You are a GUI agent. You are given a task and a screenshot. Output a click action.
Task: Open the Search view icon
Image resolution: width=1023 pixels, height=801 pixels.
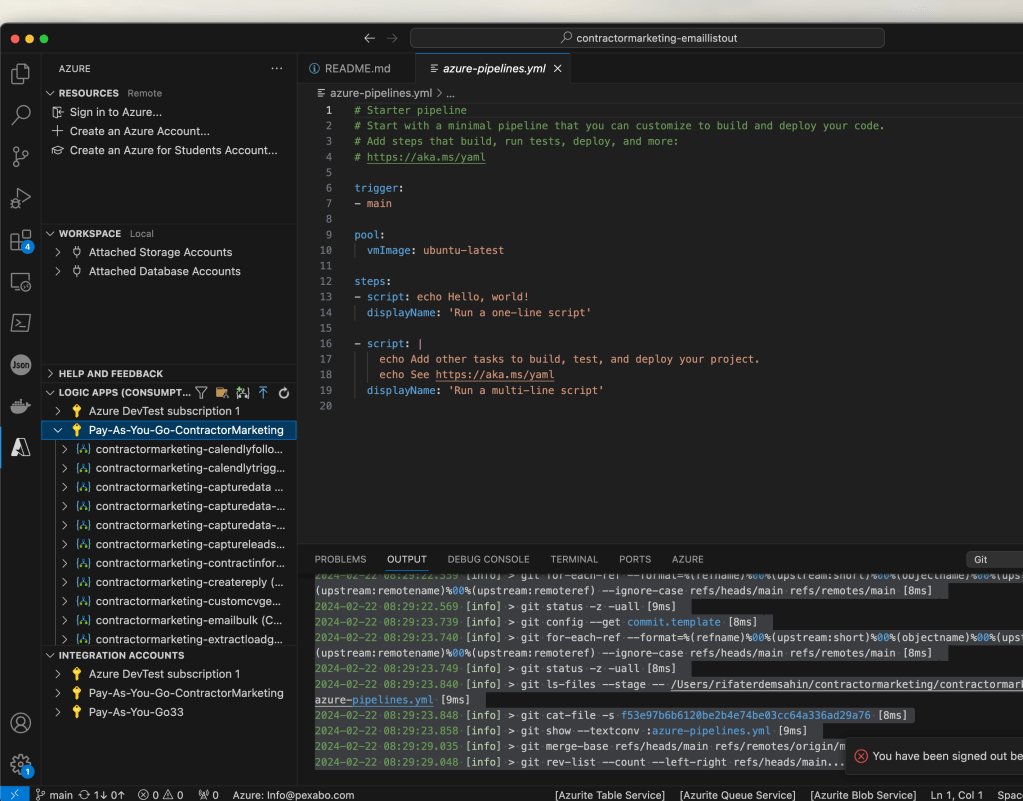(x=20, y=115)
